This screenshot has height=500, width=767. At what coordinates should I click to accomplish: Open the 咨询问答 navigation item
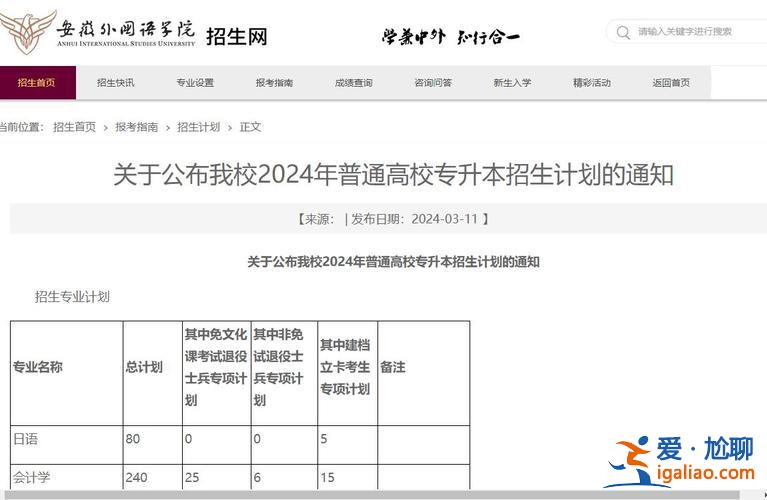(x=433, y=83)
